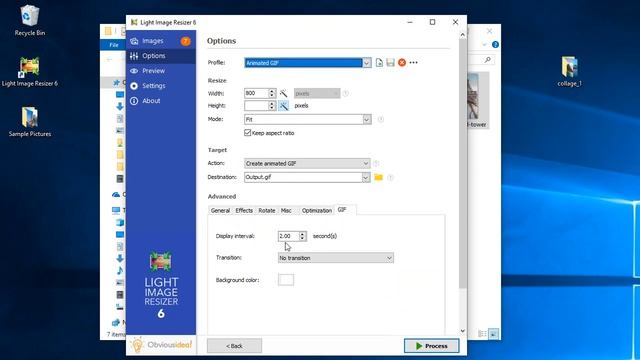Select tower image thumbnail in Explorer
Screen dimensions: 640x360
click(477, 100)
